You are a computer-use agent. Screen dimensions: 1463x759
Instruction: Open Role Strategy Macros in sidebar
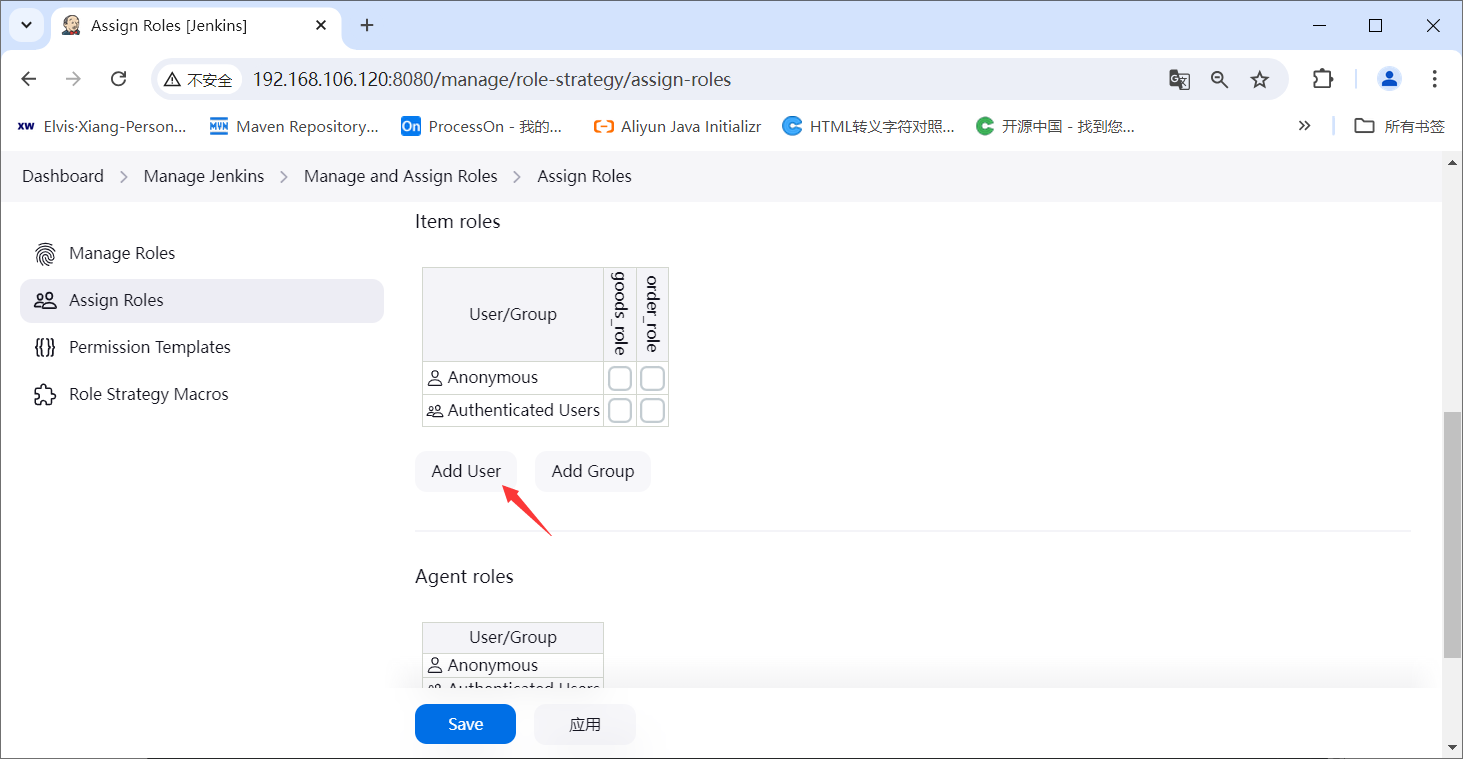202,395
